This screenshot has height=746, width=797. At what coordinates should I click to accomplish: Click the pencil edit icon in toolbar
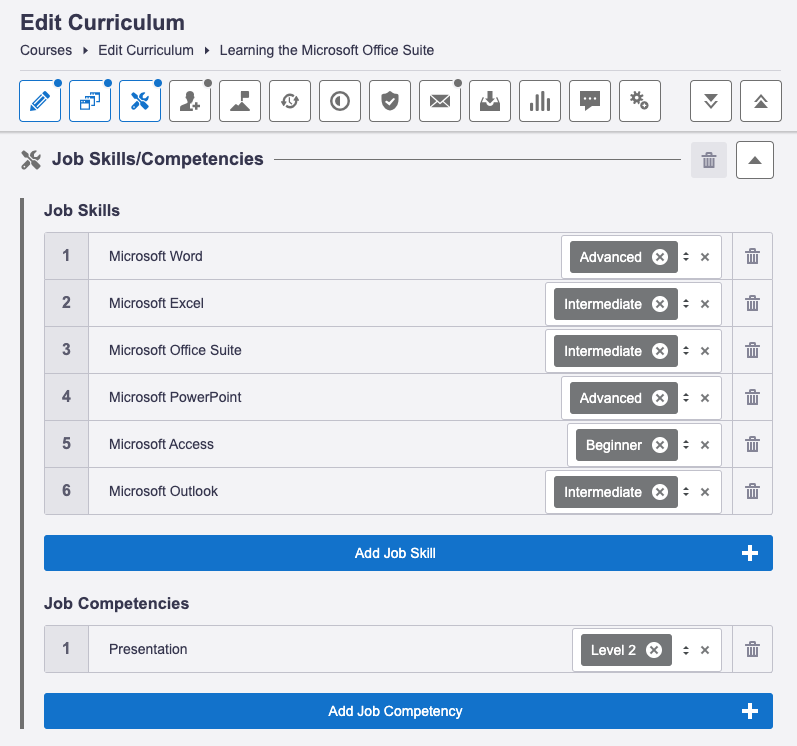tap(40, 101)
